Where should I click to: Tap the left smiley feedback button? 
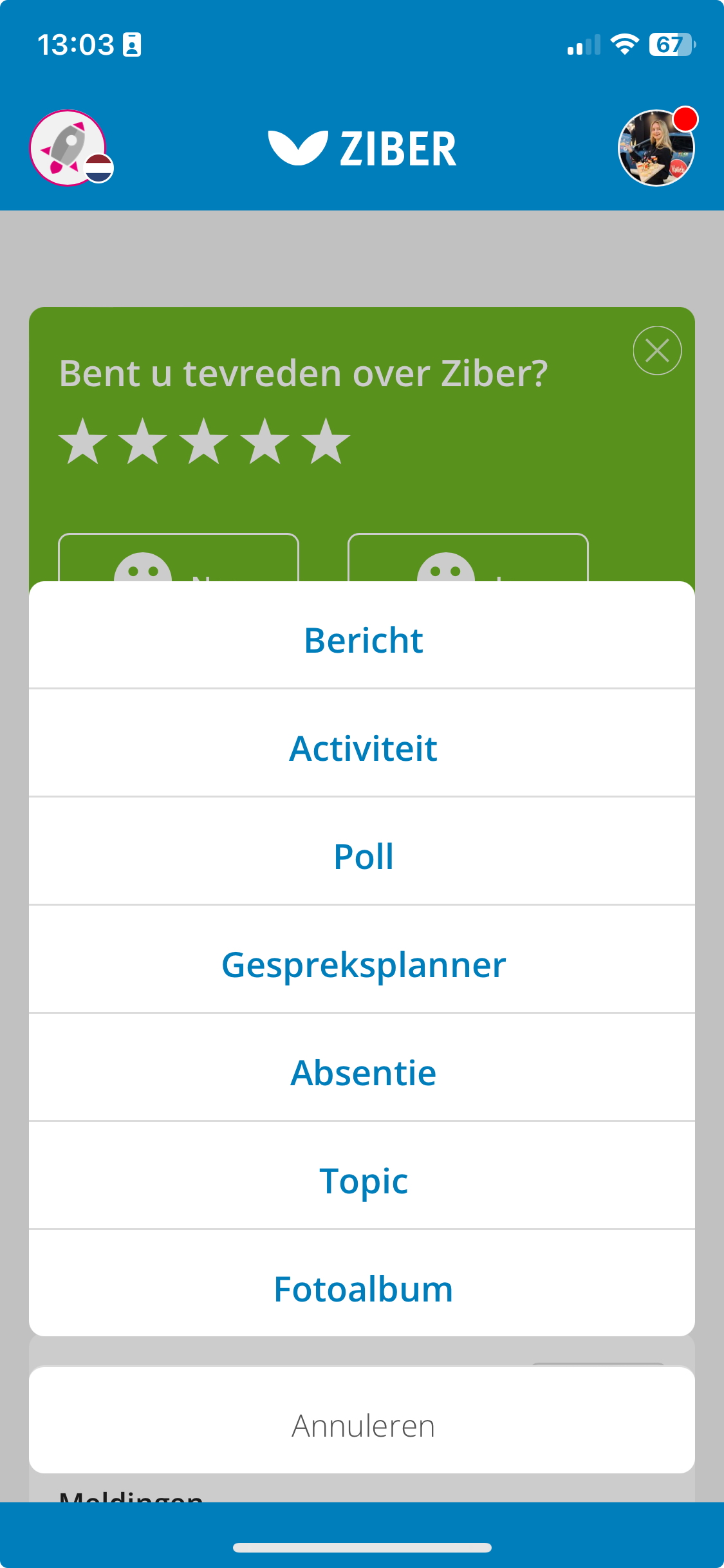pos(178,558)
